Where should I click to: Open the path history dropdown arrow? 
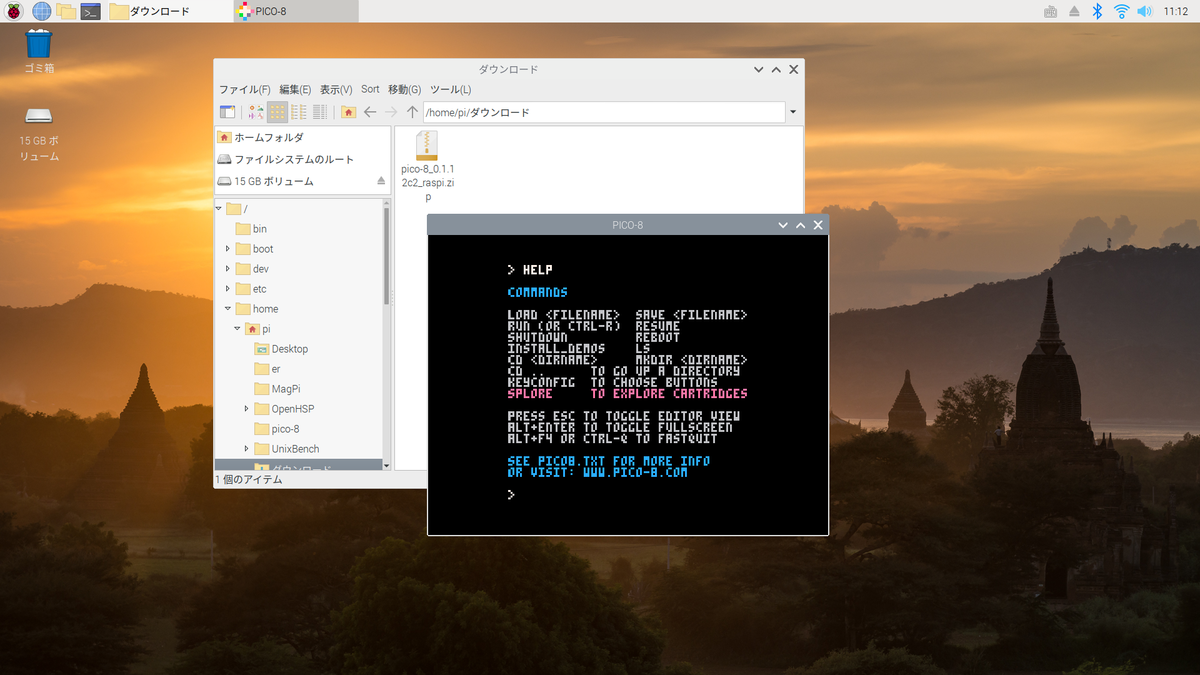click(793, 112)
